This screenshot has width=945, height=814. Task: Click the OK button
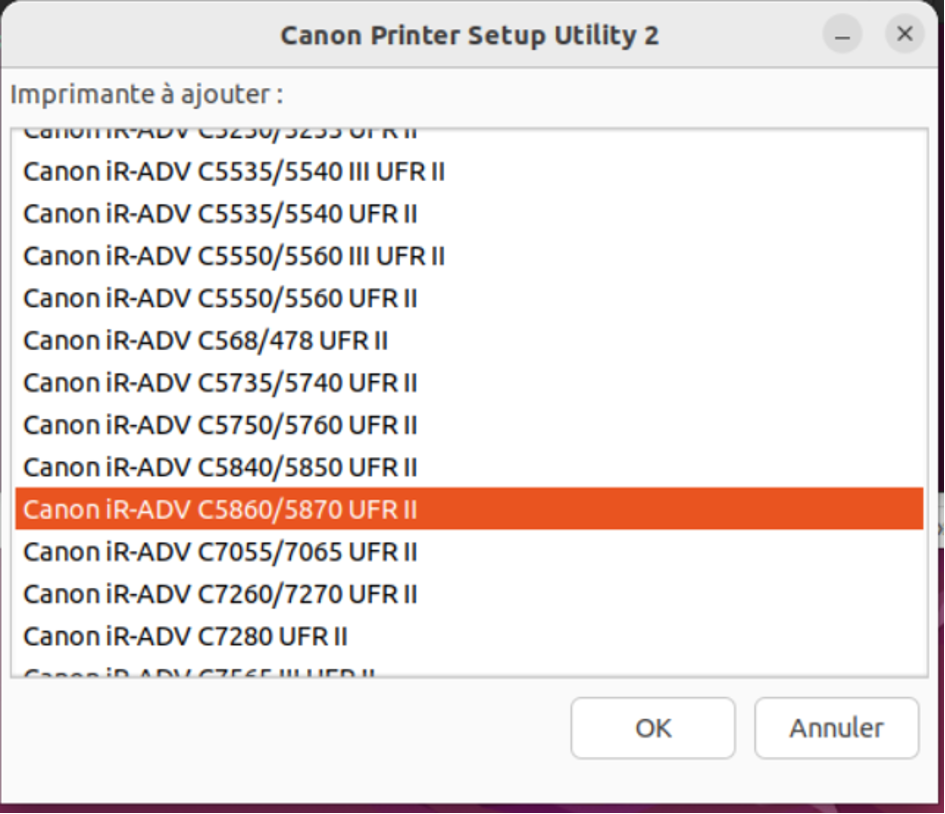coord(653,728)
